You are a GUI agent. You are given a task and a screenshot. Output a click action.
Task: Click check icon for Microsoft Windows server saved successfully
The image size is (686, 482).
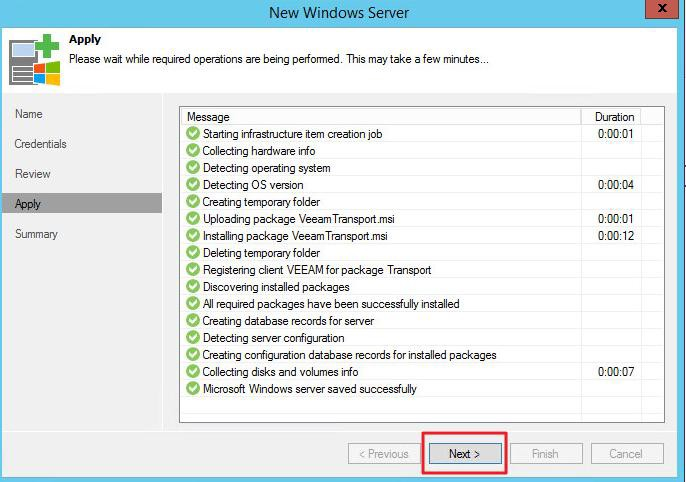tap(193, 388)
